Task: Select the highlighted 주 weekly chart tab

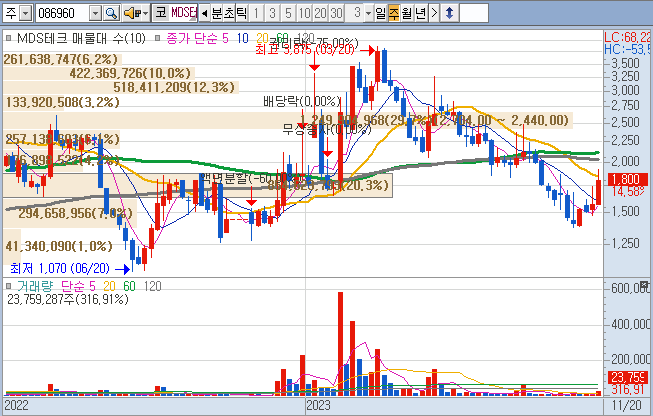Action: click(x=394, y=13)
